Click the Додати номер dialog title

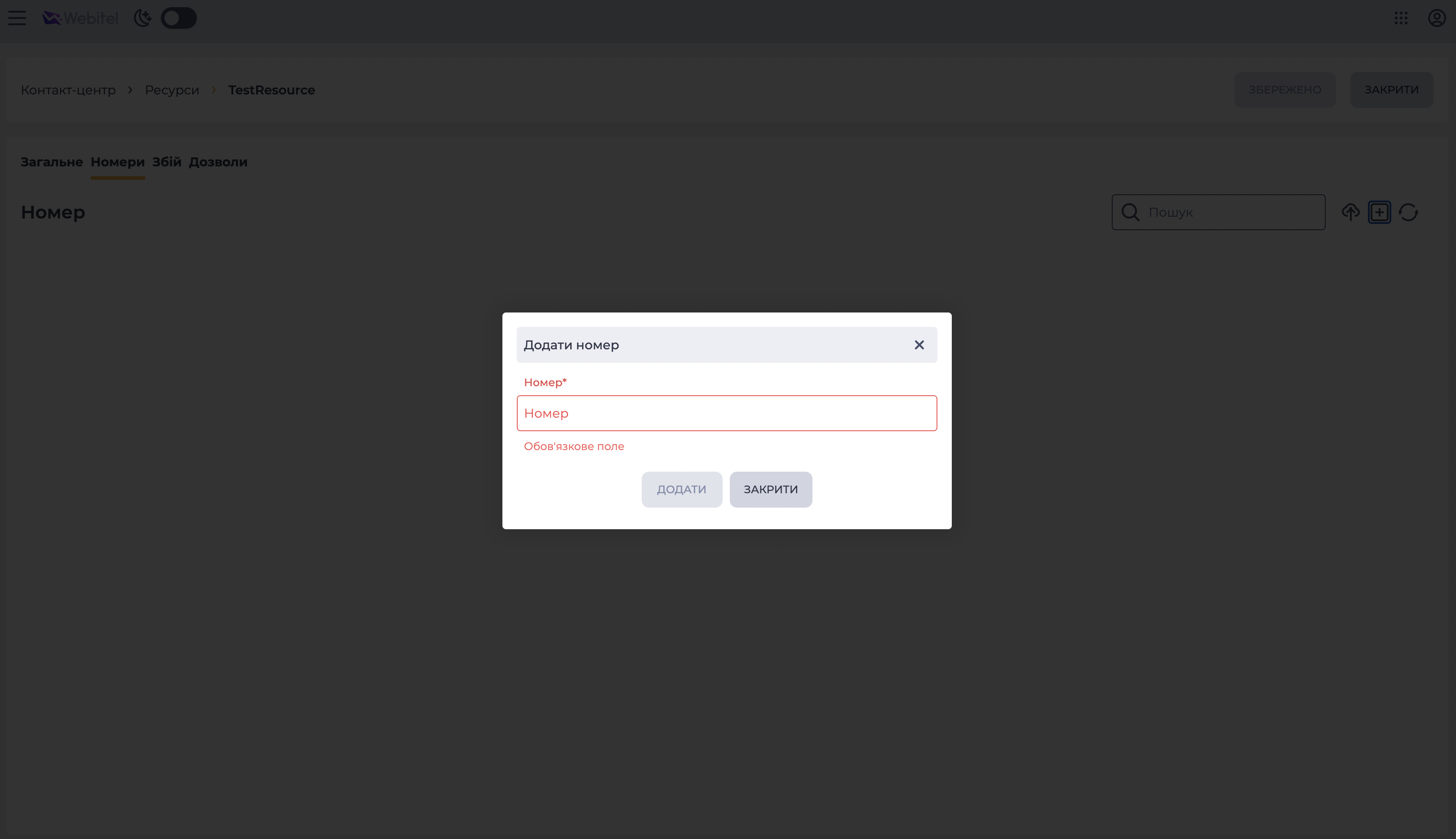tap(571, 345)
